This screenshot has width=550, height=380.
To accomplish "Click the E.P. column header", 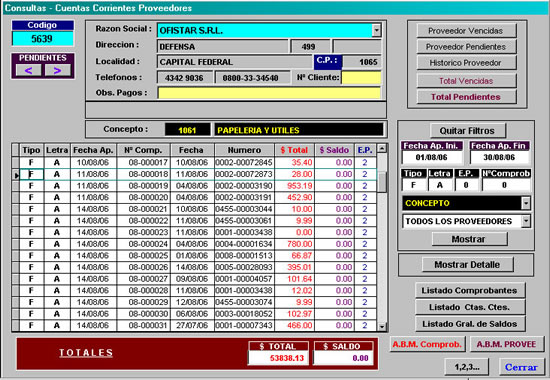I will [365, 150].
